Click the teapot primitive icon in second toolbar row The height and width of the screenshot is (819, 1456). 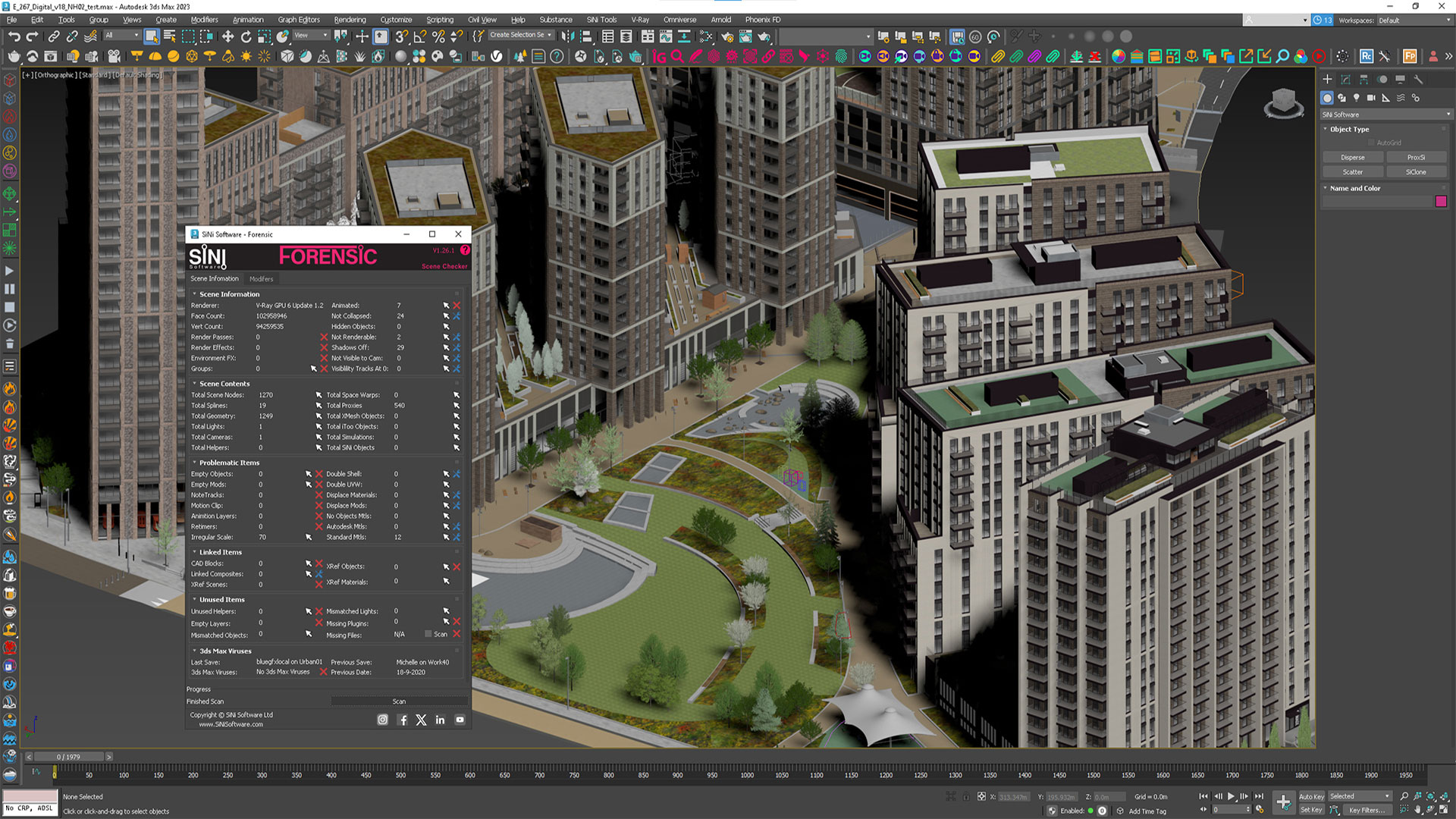pyautogui.click(x=14, y=56)
